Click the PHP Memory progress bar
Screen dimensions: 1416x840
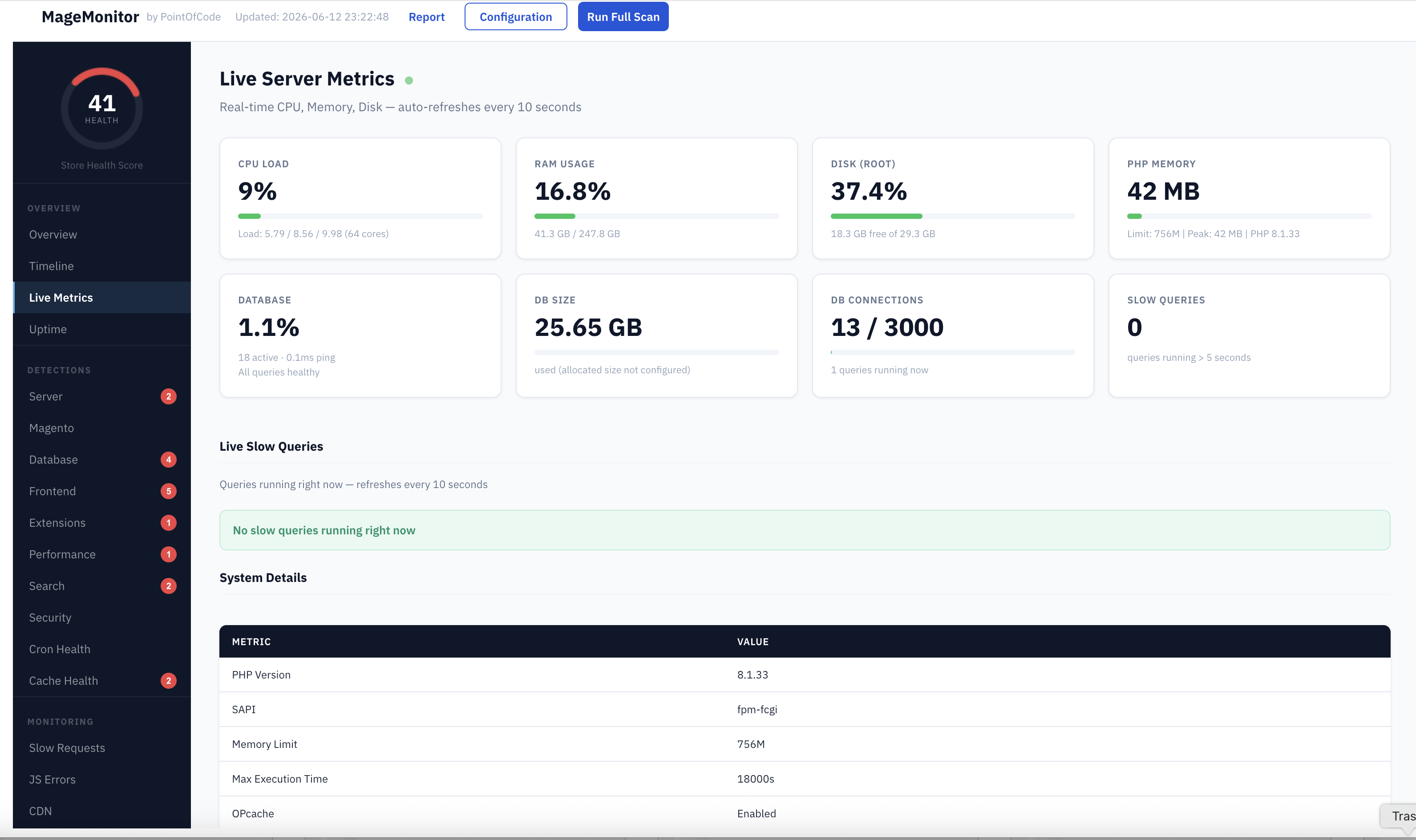coord(1249,216)
